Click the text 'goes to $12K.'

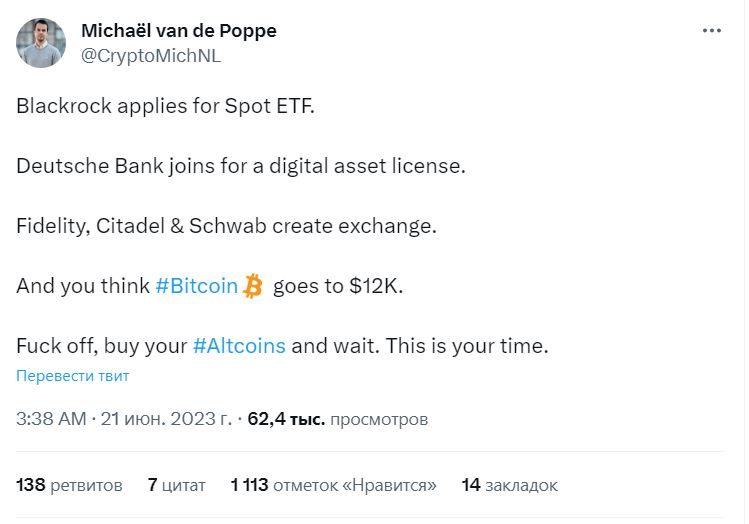pyautogui.click(x=337, y=287)
